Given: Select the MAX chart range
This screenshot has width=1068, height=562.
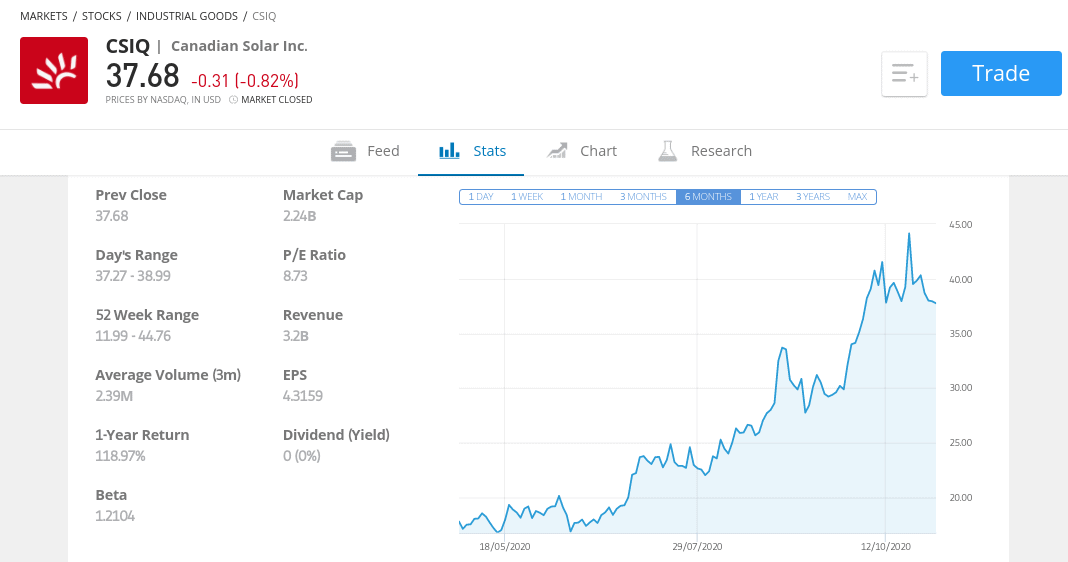Looking at the screenshot, I should pyautogui.click(x=858, y=197).
